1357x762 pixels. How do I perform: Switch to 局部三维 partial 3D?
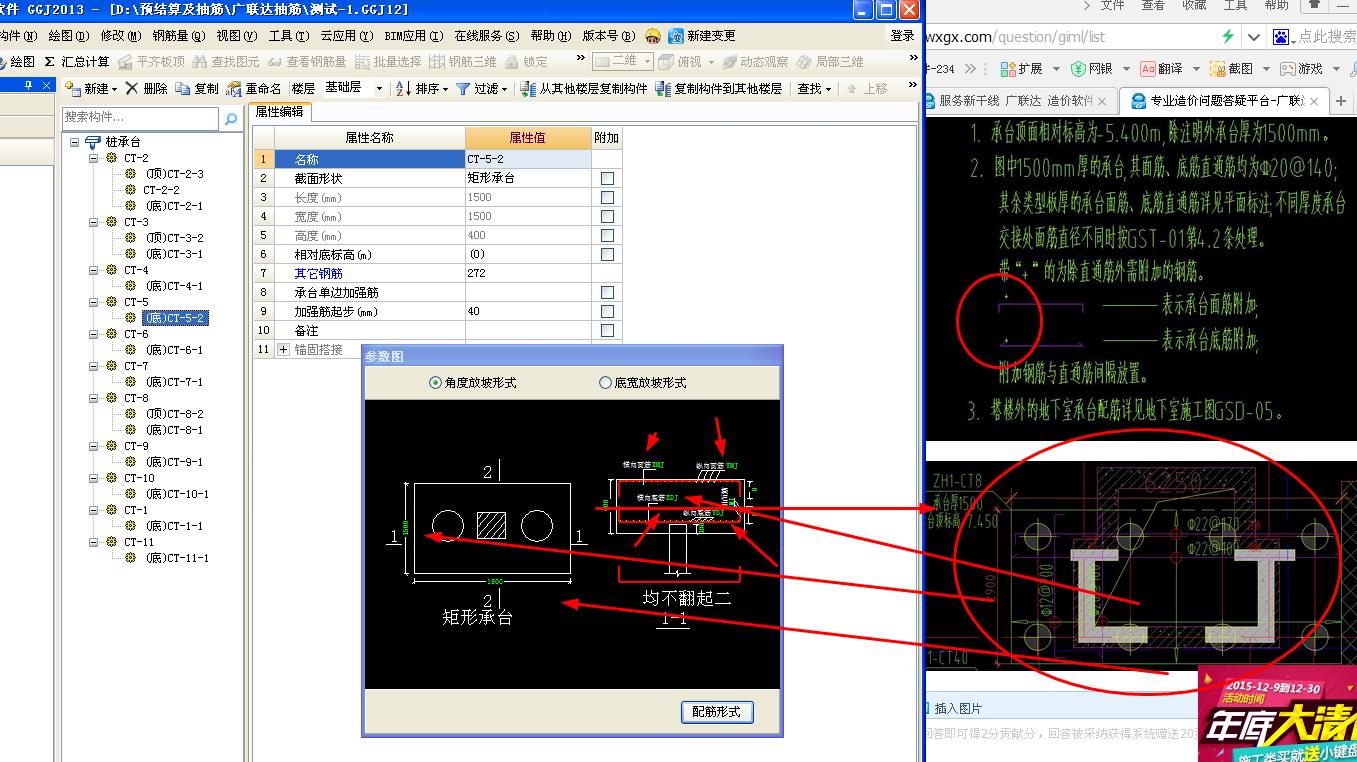click(x=830, y=62)
